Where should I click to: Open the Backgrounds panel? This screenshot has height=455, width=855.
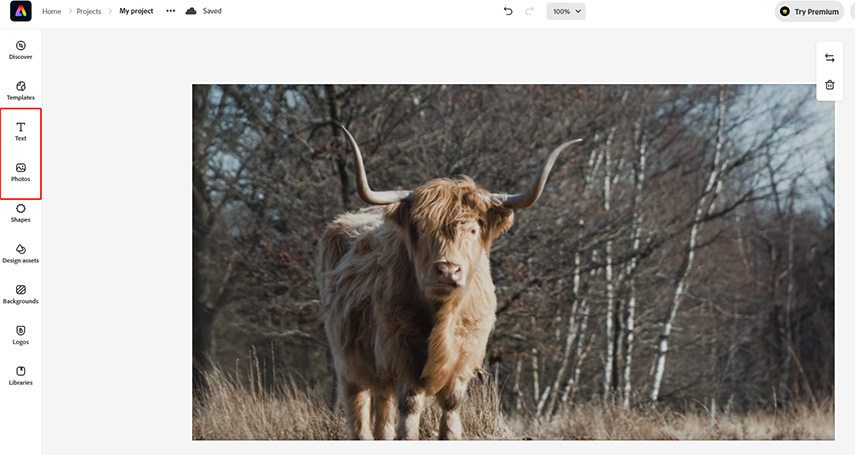(x=20, y=294)
